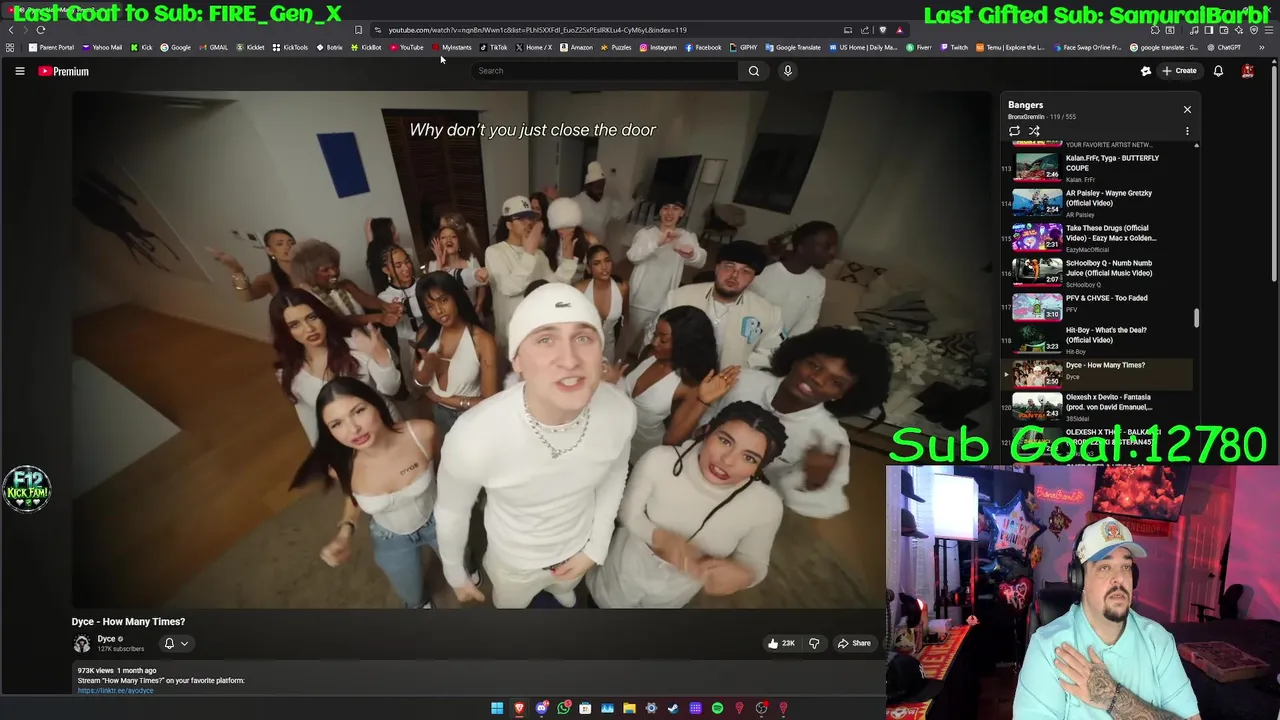Screen dimensions: 1280x720
Task: Select Take These Drugs playlist entry
Action: 1098,236
